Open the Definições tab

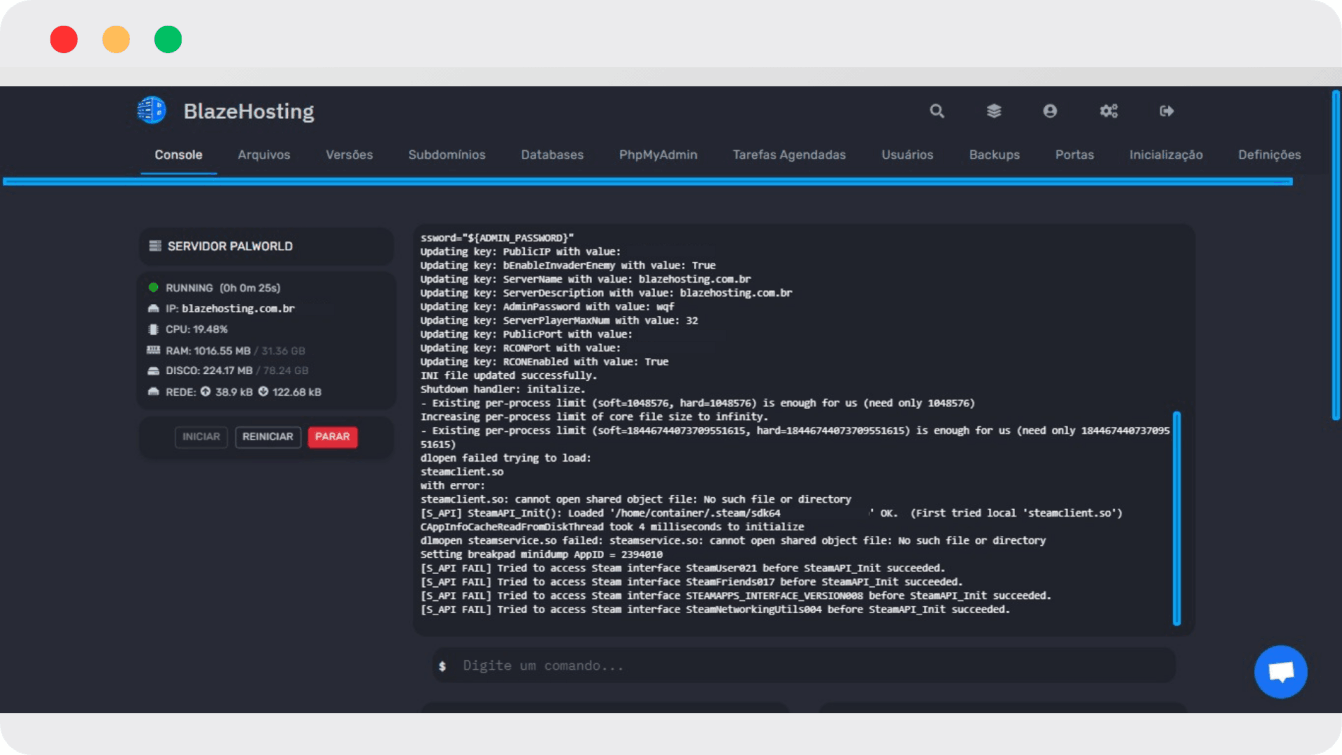[x=1269, y=155]
